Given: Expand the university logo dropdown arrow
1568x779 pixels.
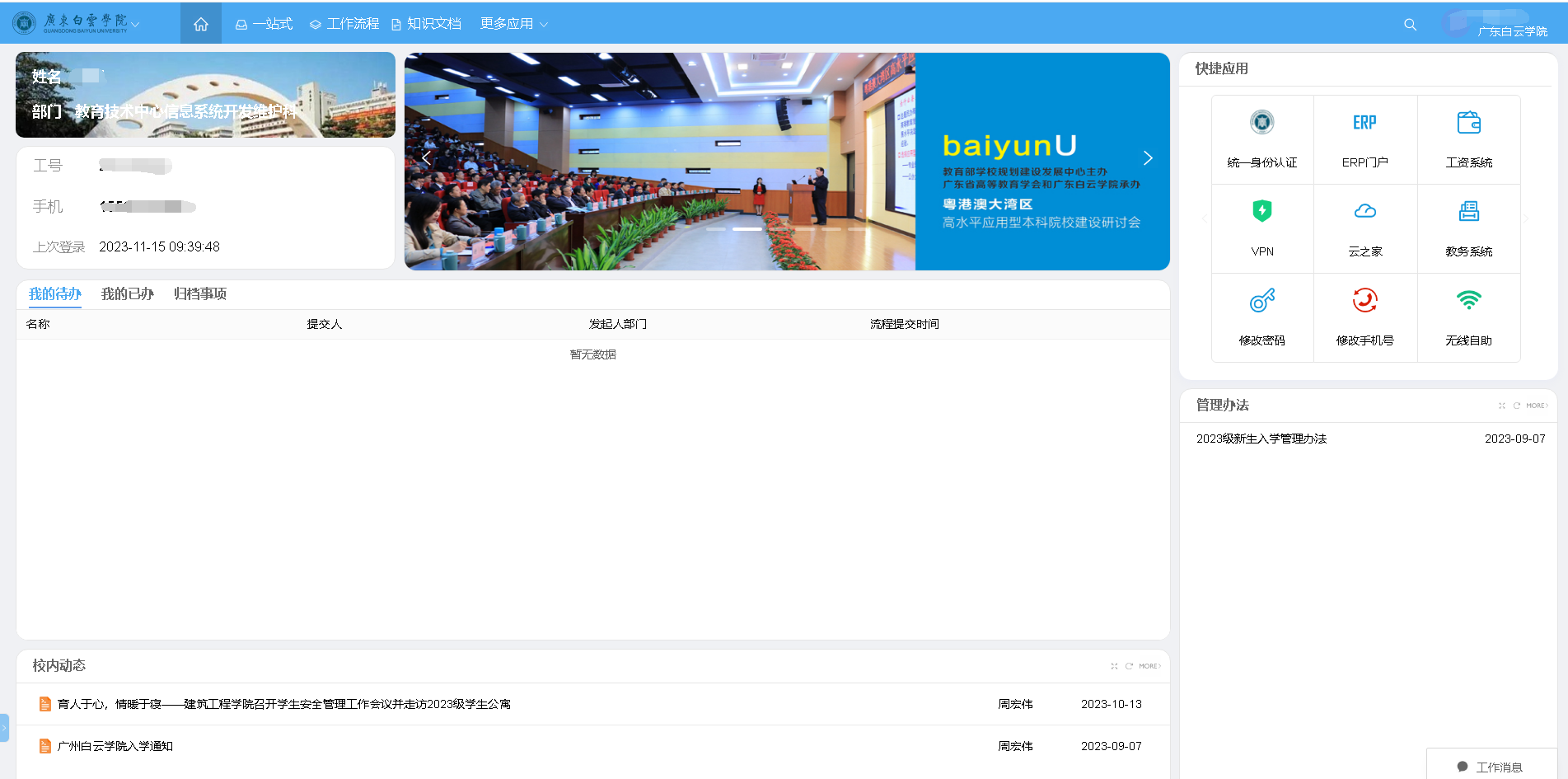Looking at the screenshot, I should click(x=135, y=25).
